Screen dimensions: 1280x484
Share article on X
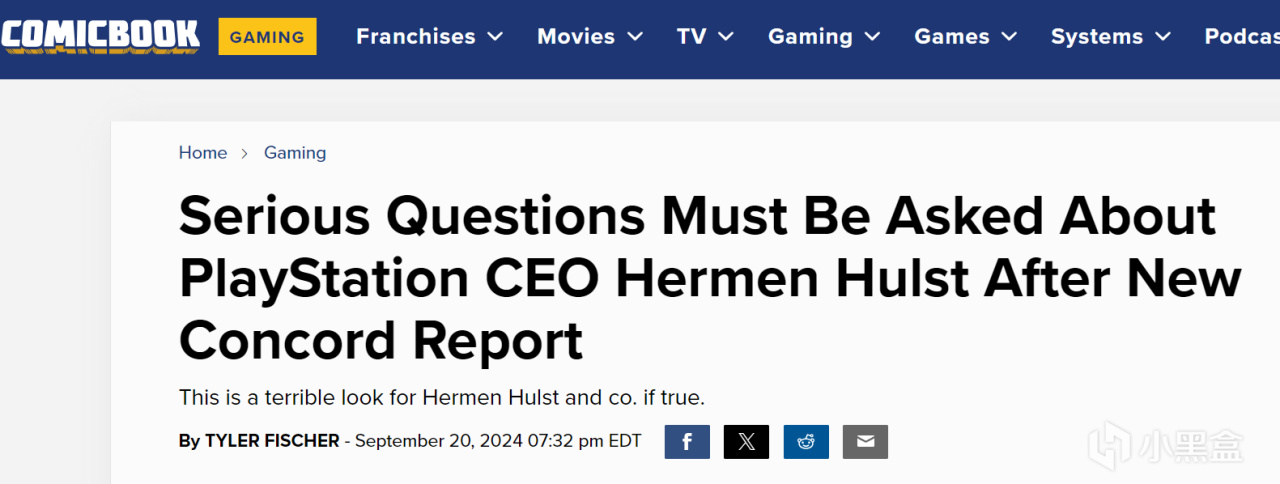[x=746, y=442]
